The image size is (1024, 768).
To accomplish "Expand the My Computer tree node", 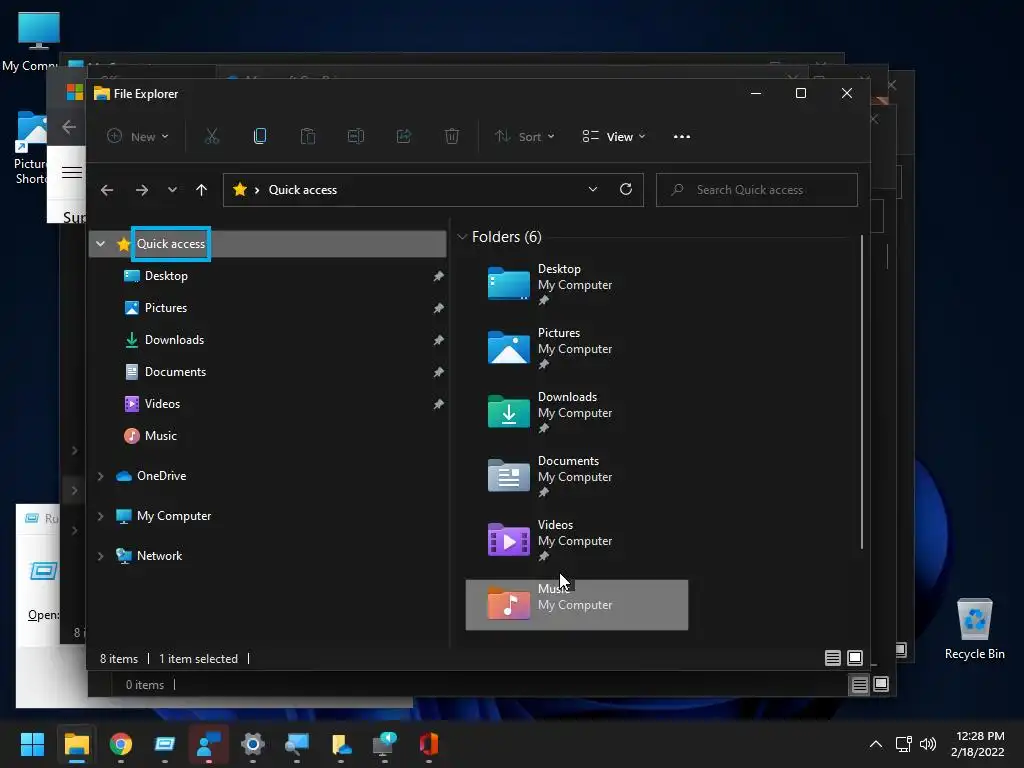I will point(101,516).
